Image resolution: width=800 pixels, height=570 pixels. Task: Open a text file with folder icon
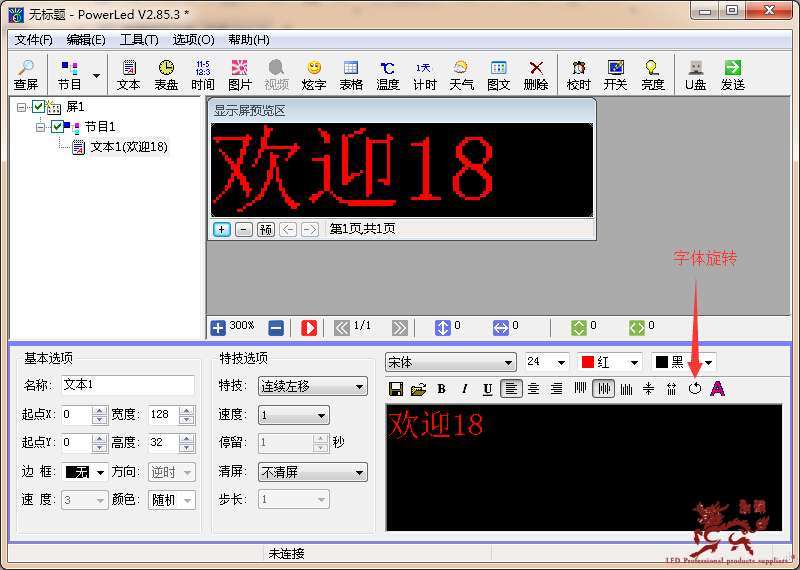click(418, 389)
